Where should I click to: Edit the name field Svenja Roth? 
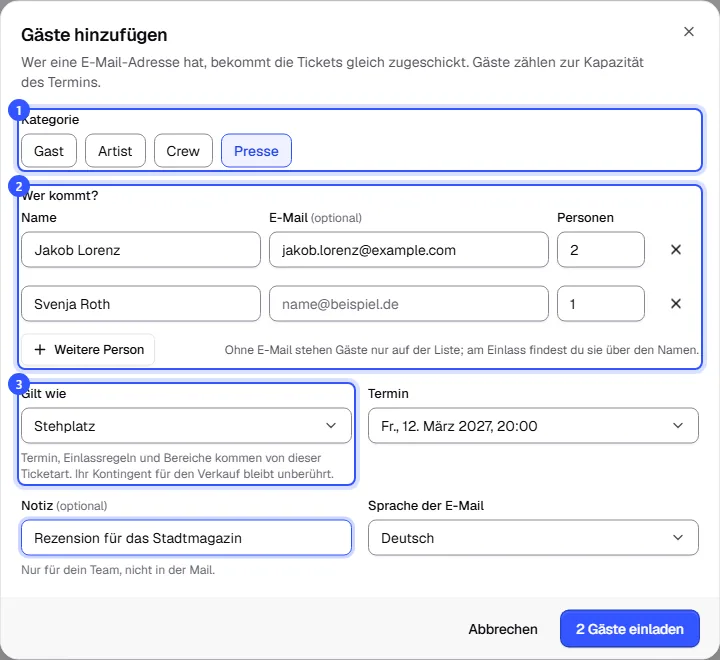pyautogui.click(x=141, y=304)
